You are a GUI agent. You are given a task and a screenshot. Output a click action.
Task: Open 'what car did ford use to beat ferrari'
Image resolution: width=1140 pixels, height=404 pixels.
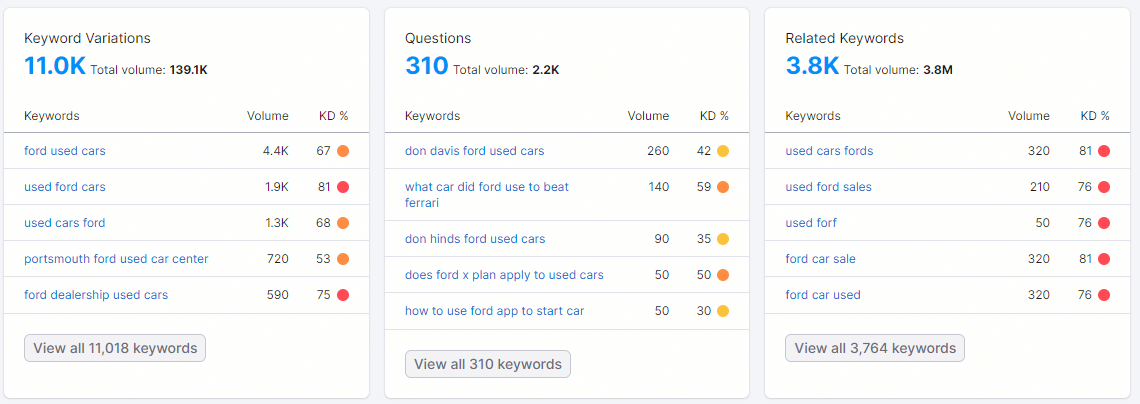click(x=487, y=195)
